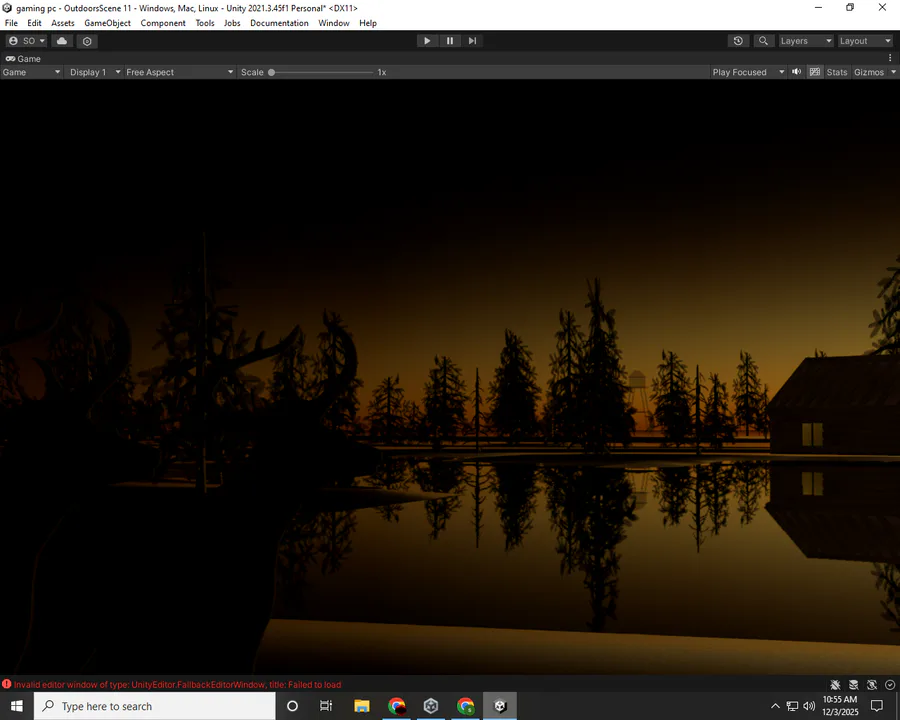Open the Free Aspect resolution dropdown
Image resolution: width=900 pixels, height=720 pixels.
[x=179, y=72]
